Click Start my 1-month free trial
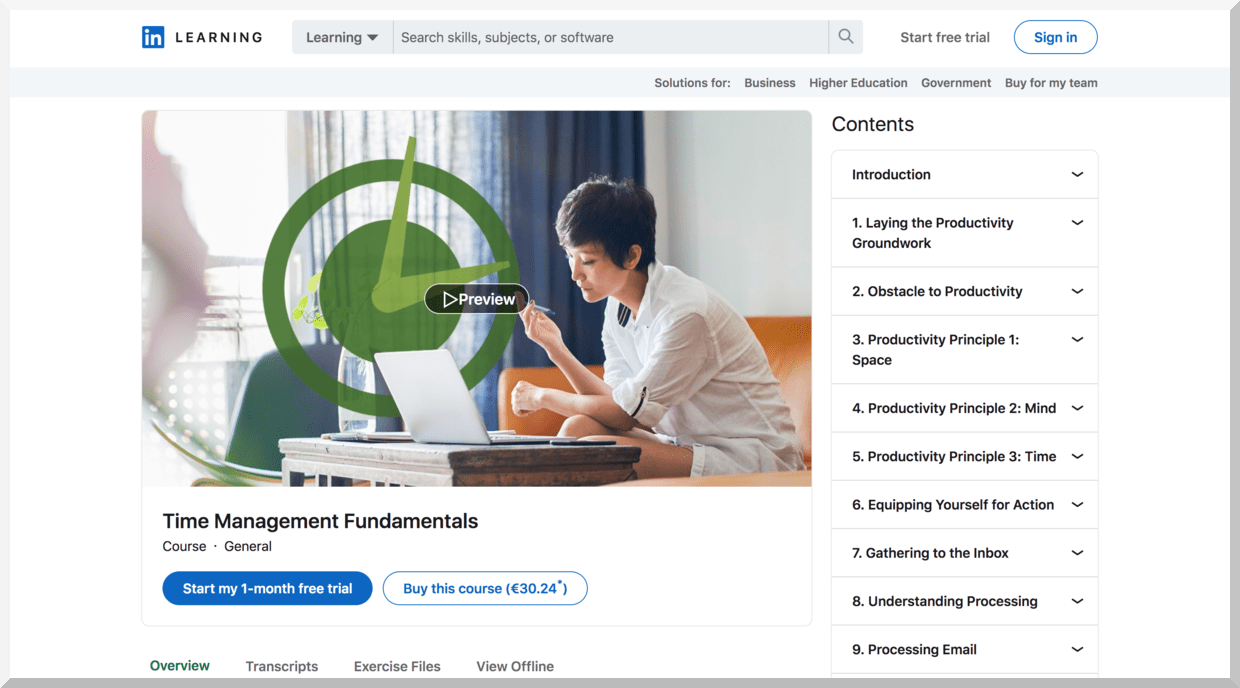1240x688 pixels. click(x=267, y=589)
